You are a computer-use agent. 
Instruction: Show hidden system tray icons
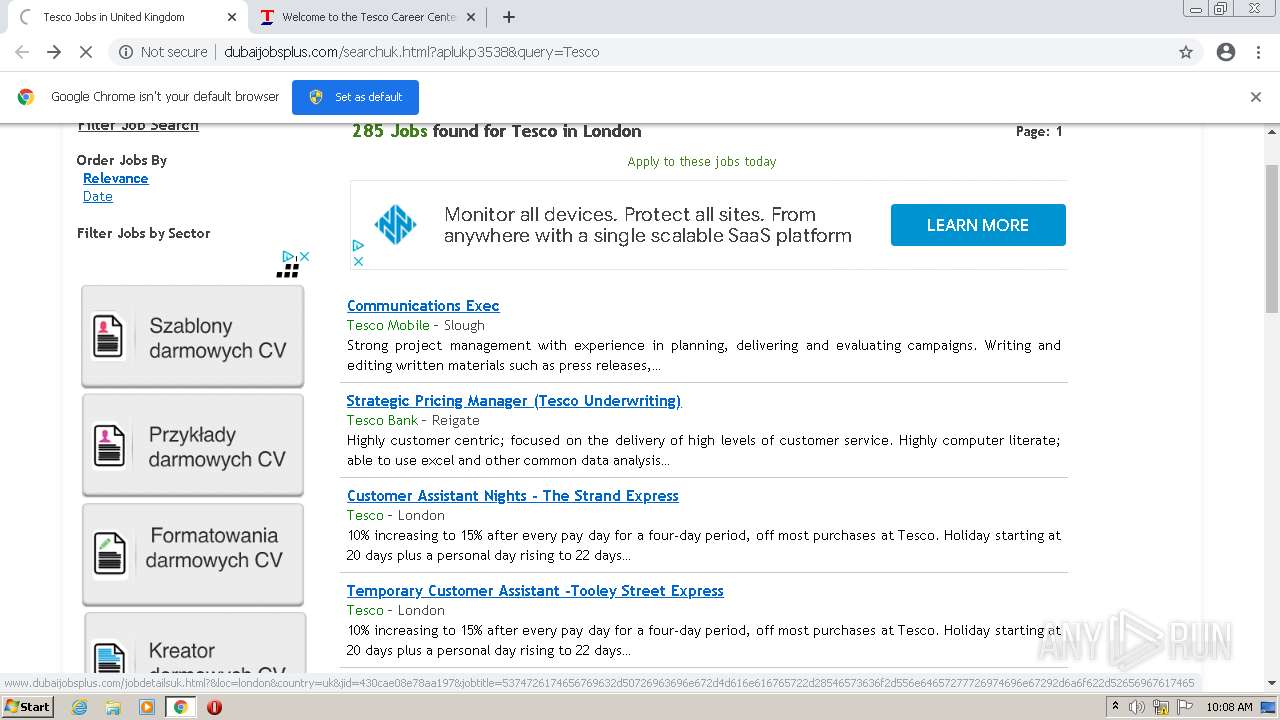tap(1115, 707)
